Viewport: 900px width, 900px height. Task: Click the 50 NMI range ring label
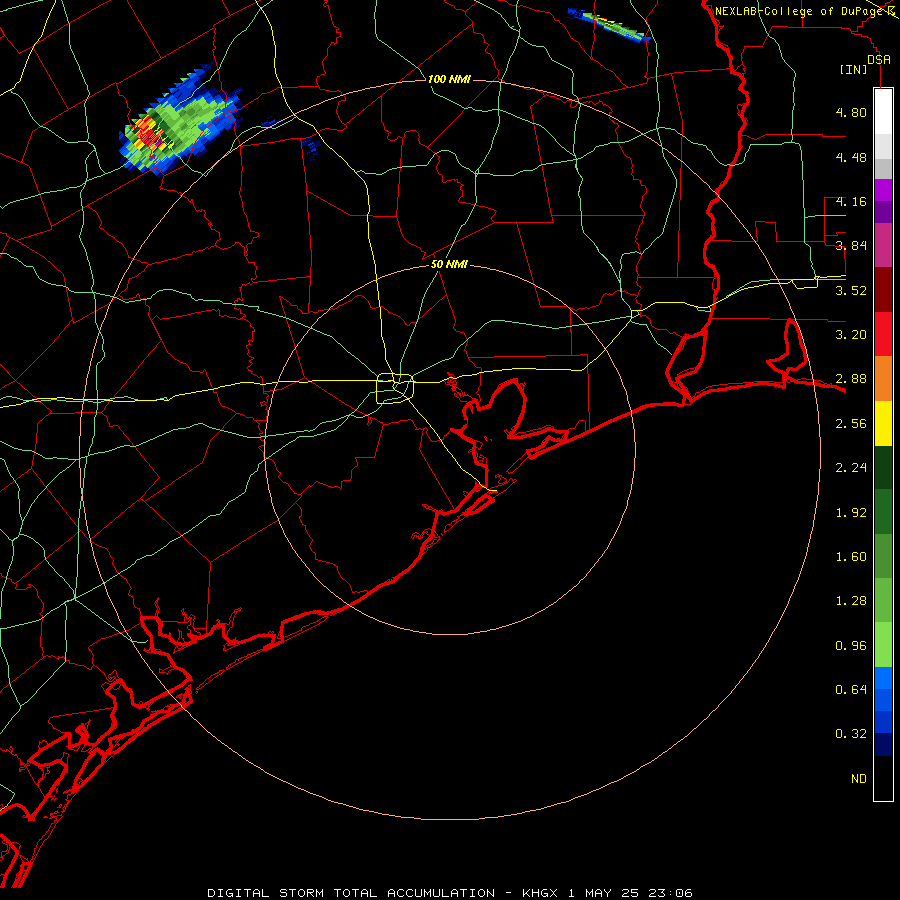pyautogui.click(x=449, y=264)
